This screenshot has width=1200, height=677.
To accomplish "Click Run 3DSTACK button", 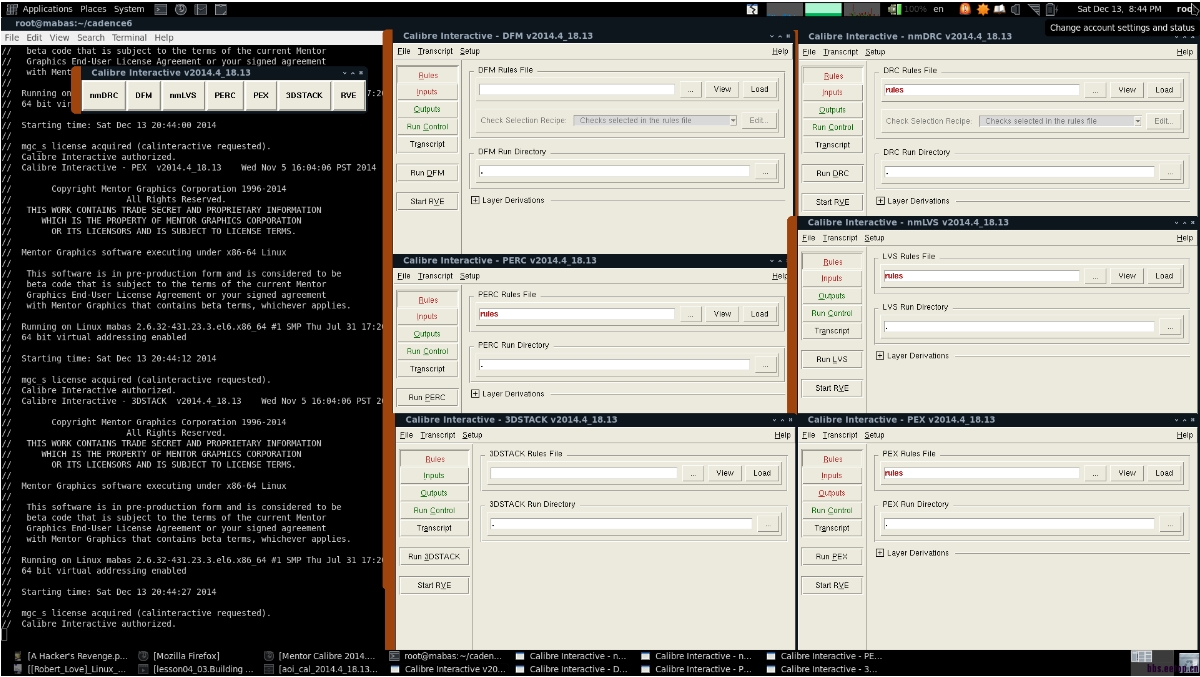I will tap(434, 557).
